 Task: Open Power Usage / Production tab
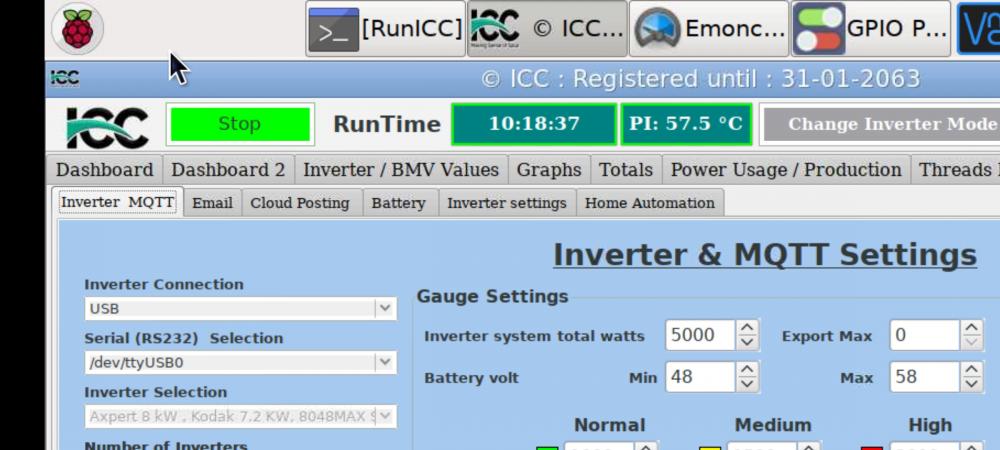pos(786,170)
